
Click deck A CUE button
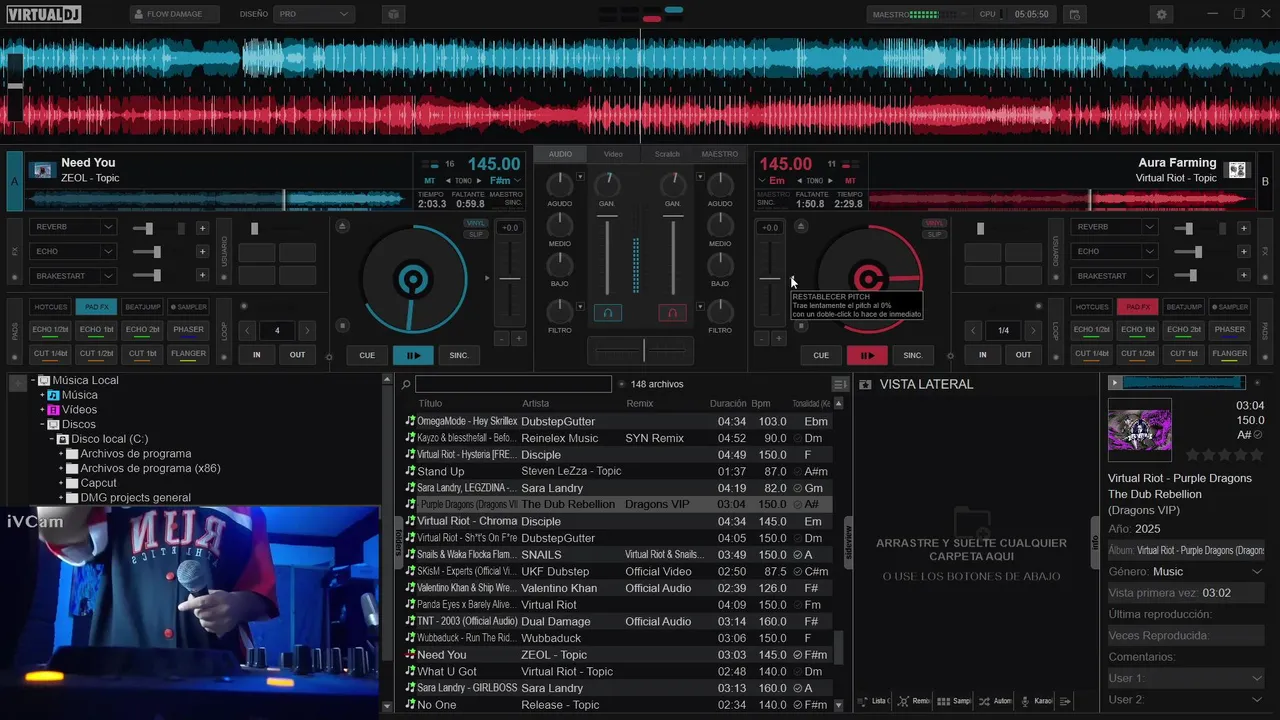click(367, 355)
